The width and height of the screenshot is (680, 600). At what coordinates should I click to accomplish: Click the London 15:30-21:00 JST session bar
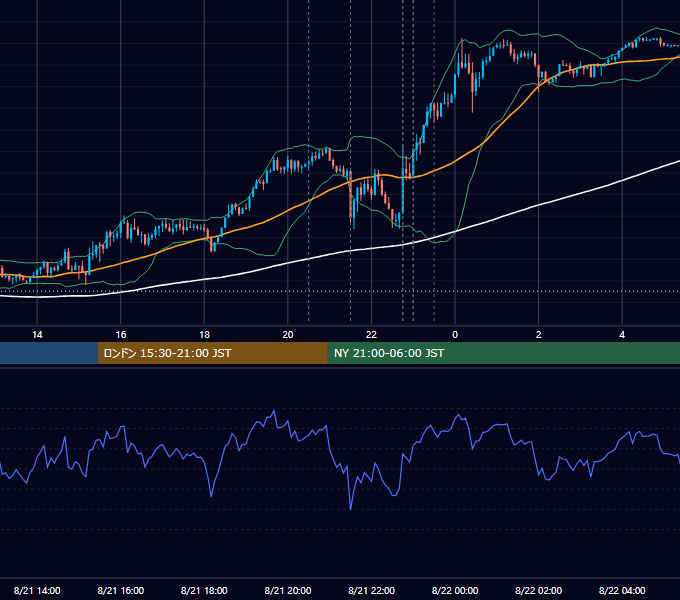coord(212,353)
